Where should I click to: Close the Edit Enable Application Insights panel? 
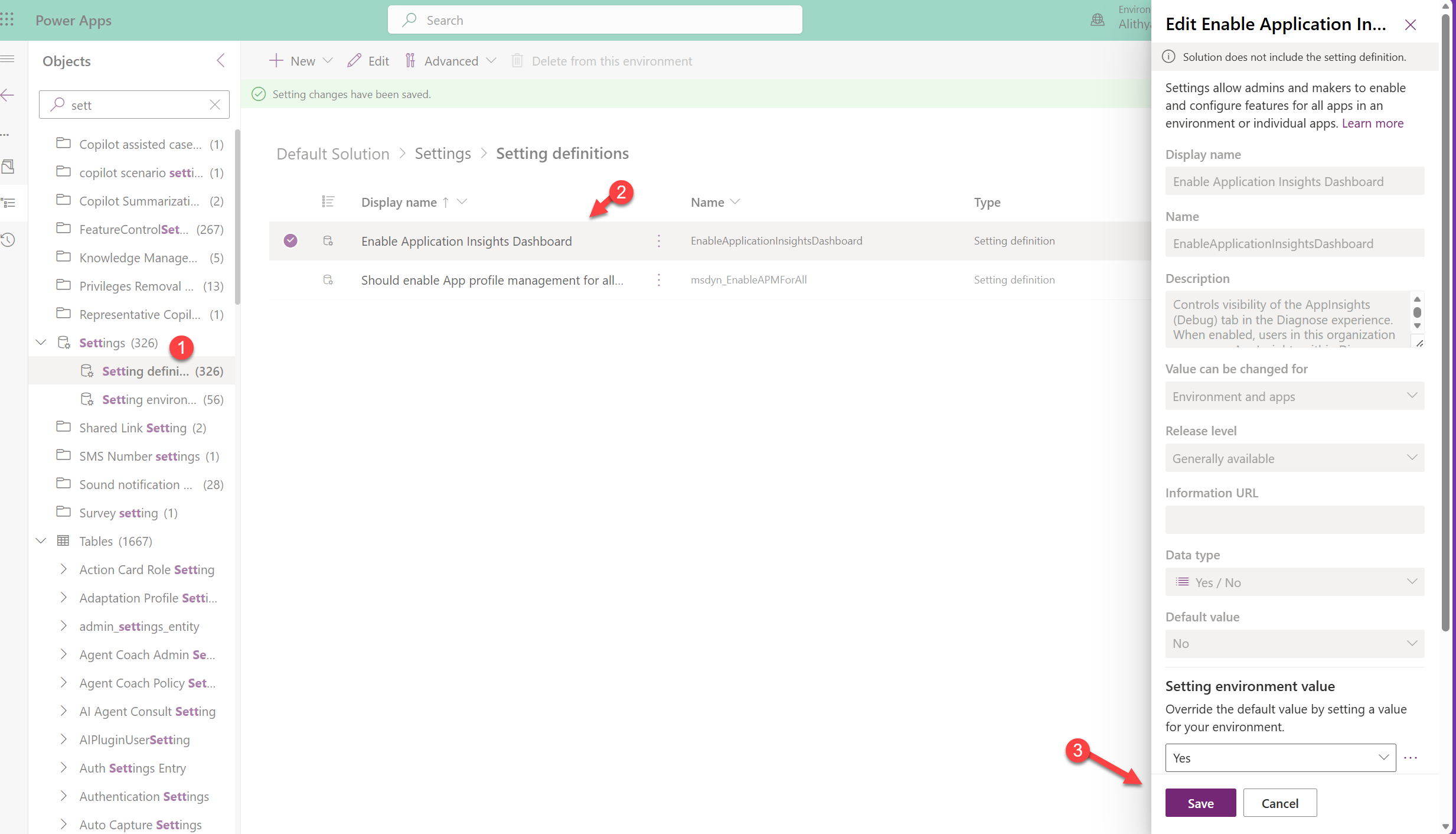[1411, 24]
